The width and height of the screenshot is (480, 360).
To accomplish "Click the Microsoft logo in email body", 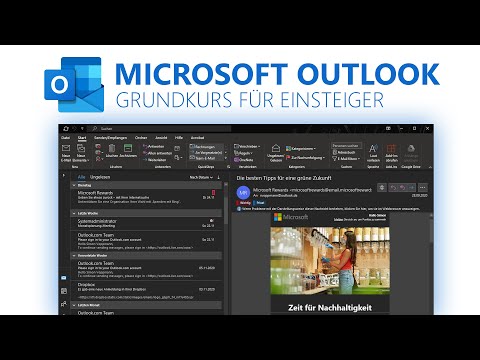I will click(291, 217).
